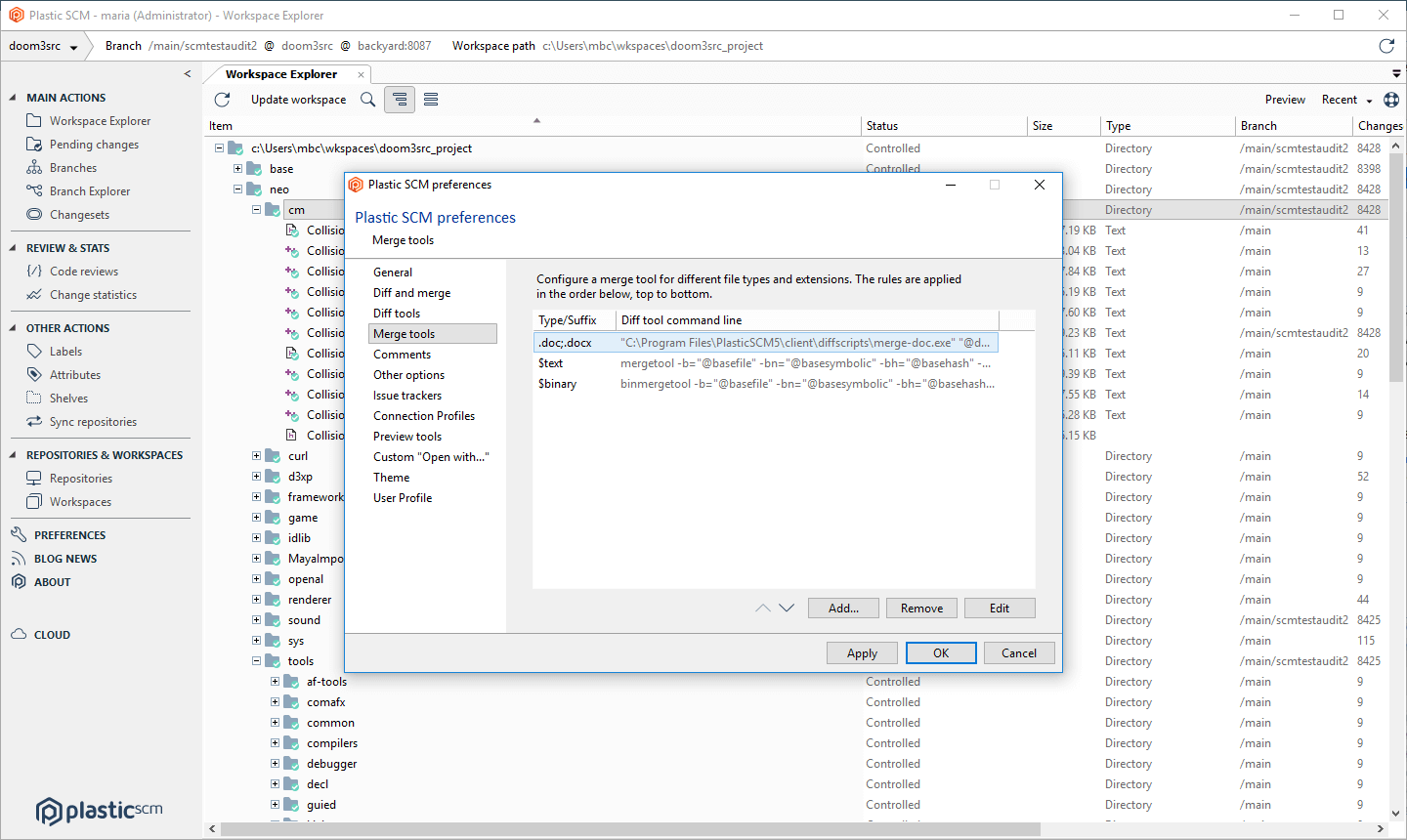Image resolution: width=1407 pixels, height=840 pixels.
Task: Collapse the neo folder in the tree
Action: click(237, 189)
